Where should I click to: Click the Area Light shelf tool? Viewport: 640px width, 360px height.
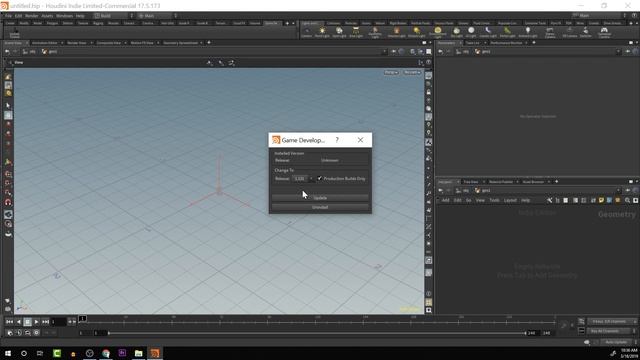pyautogui.click(x=356, y=32)
